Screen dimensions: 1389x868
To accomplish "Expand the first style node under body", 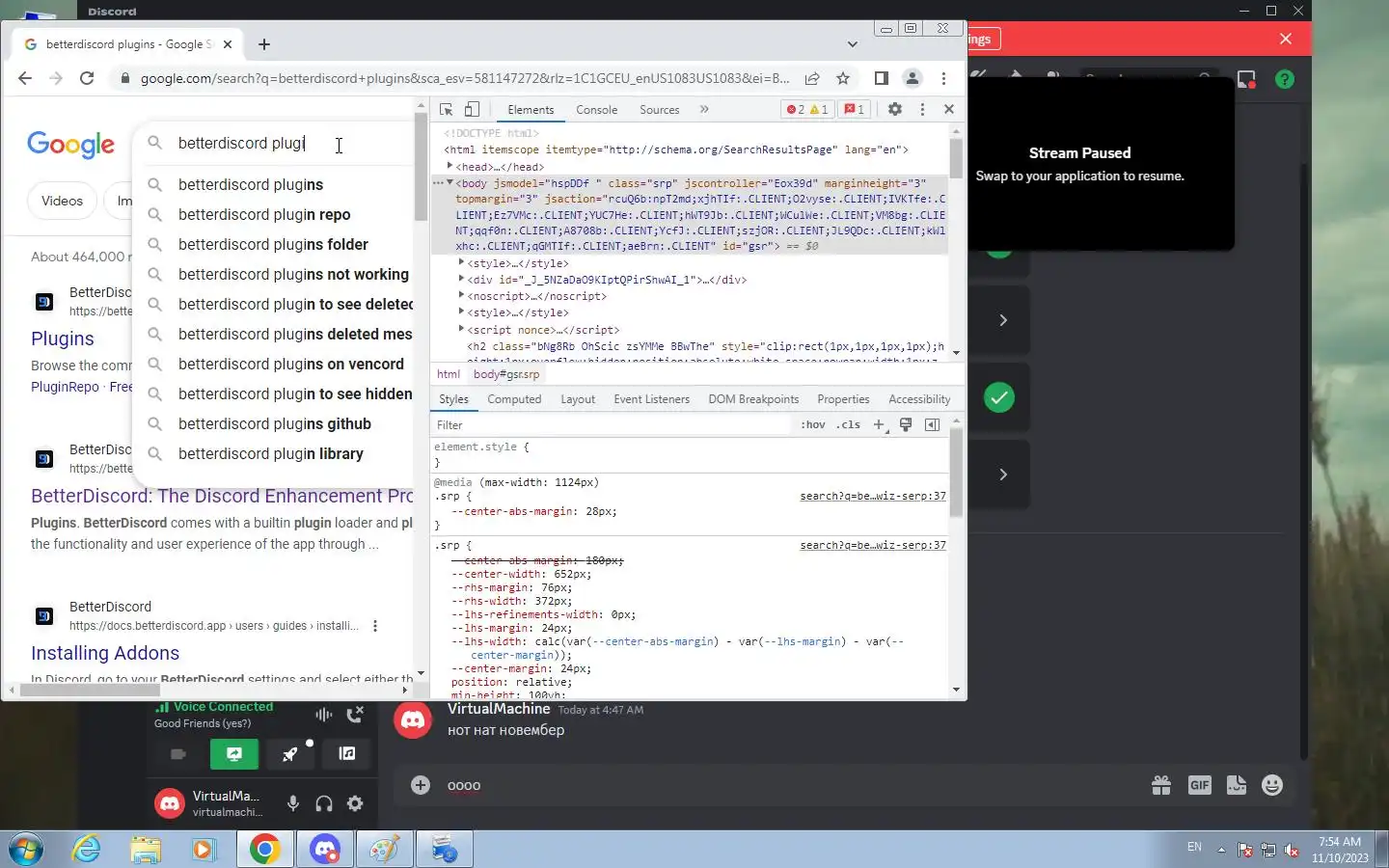I will pos(461,263).
